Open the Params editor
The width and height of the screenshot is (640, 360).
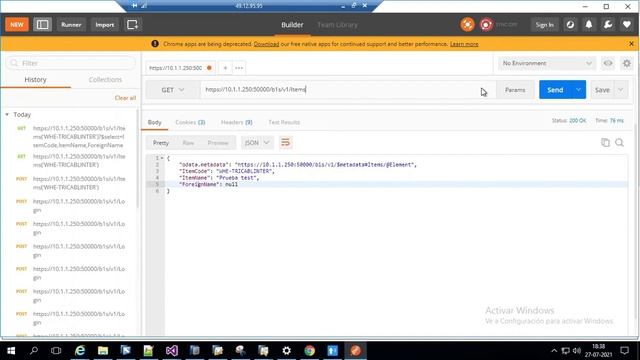click(515, 90)
